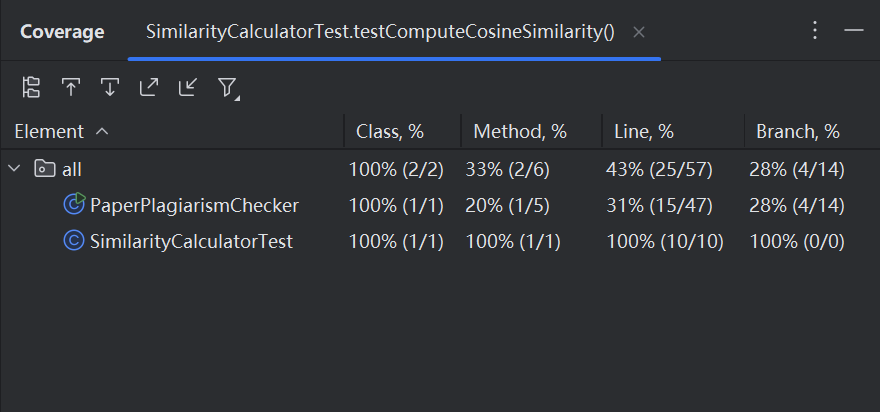Viewport: 880px width, 412px height.
Task: Select the Coverage panel title
Action: coord(62,32)
